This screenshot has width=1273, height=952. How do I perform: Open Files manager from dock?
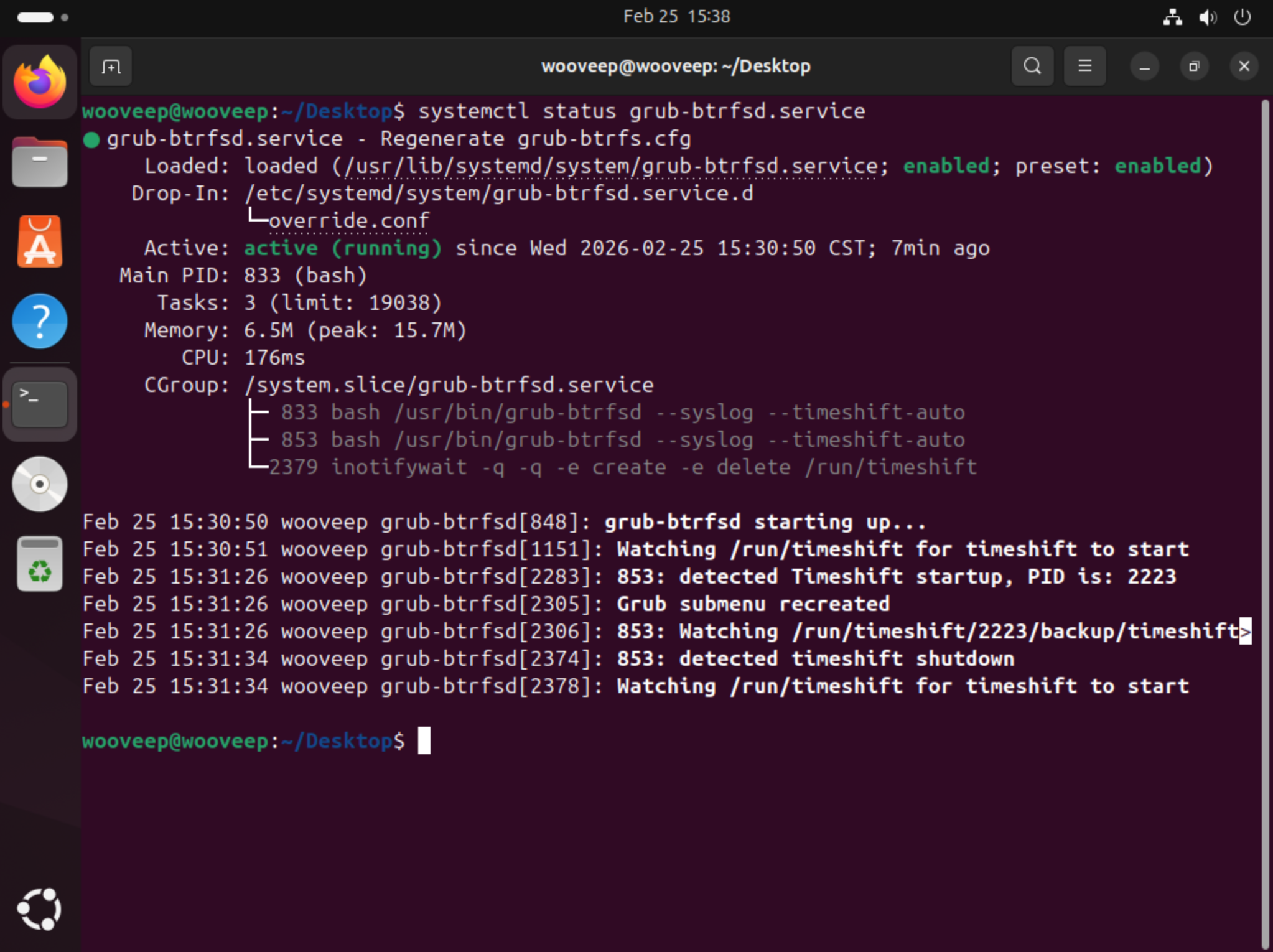pos(40,162)
